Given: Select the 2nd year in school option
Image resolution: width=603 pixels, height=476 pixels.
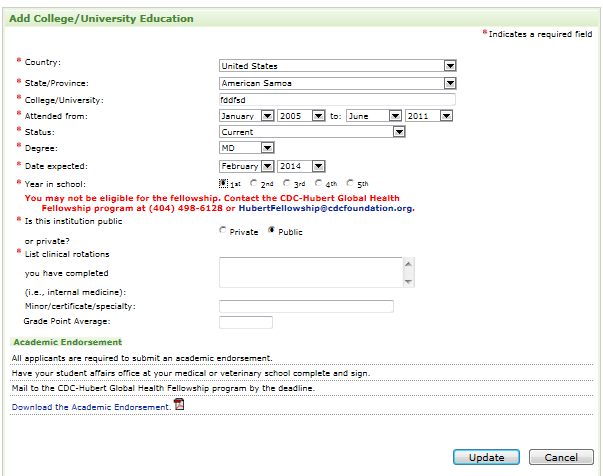Looking at the screenshot, I should (255, 184).
